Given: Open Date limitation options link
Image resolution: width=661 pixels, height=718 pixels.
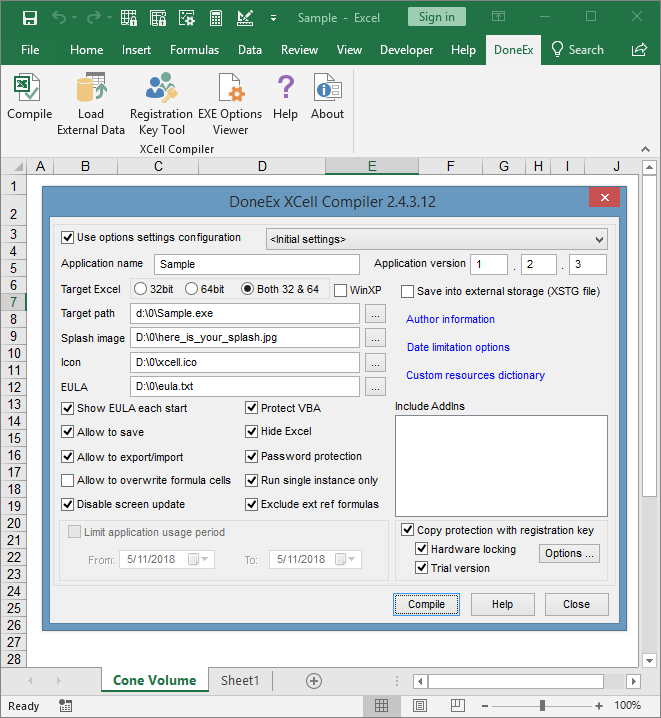Looking at the screenshot, I should pyautogui.click(x=458, y=347).
